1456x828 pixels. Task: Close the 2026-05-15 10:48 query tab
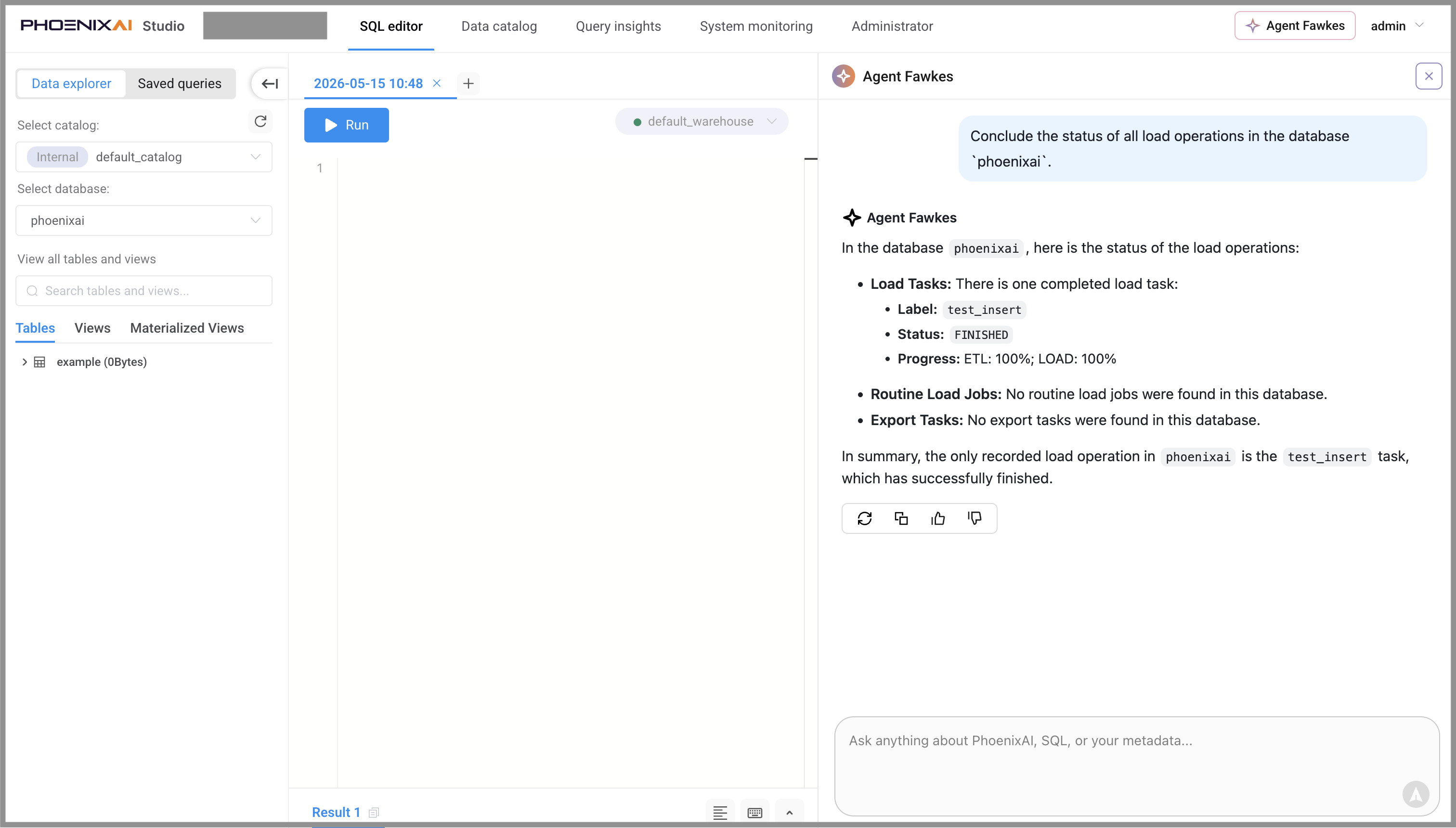437,83
